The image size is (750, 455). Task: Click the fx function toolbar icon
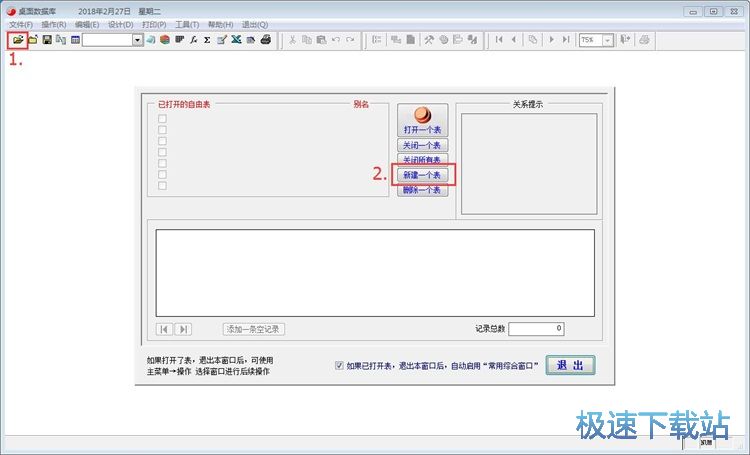coord(193,40)
